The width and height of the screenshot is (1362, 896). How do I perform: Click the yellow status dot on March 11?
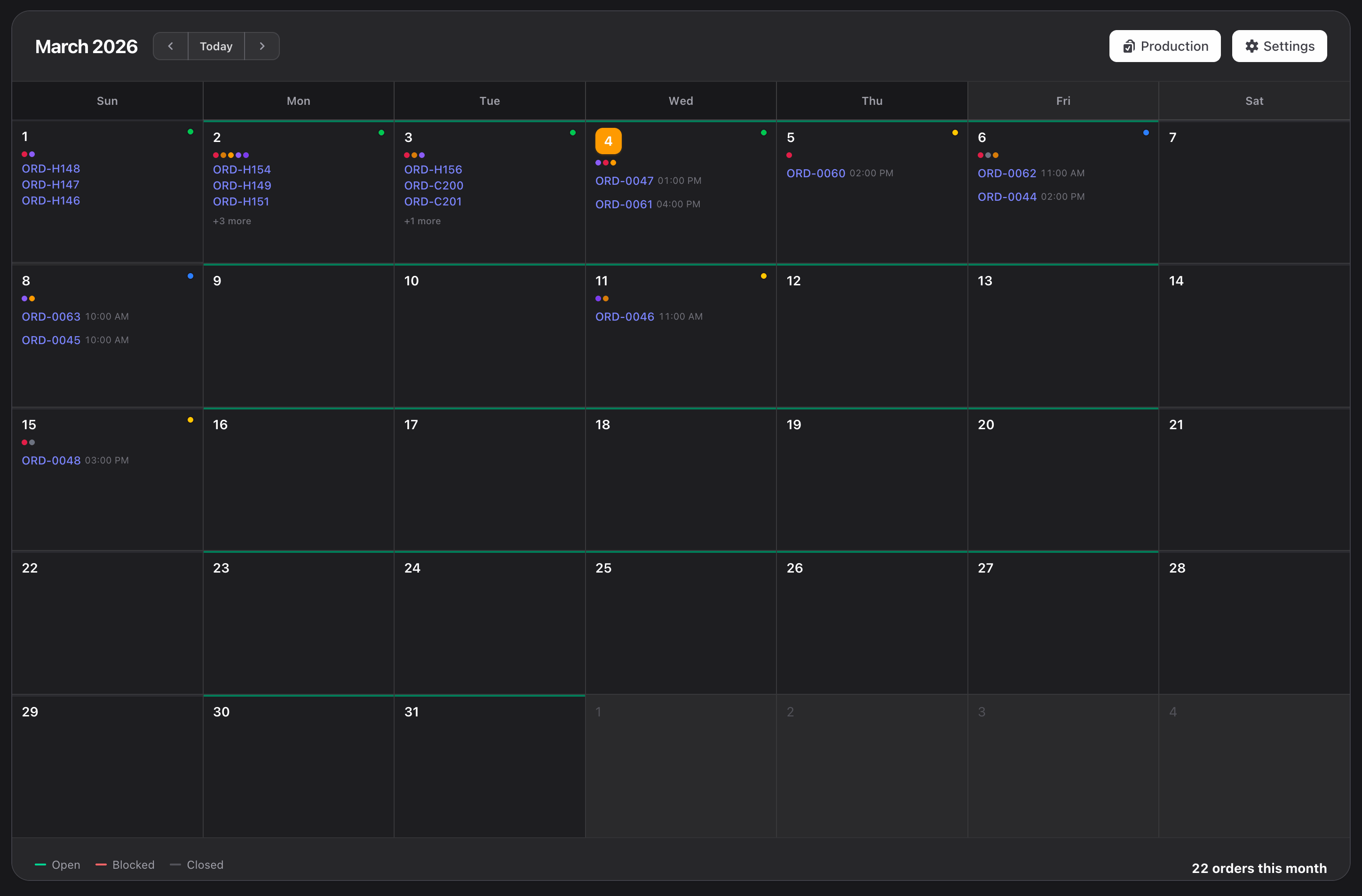coord(763,276)
